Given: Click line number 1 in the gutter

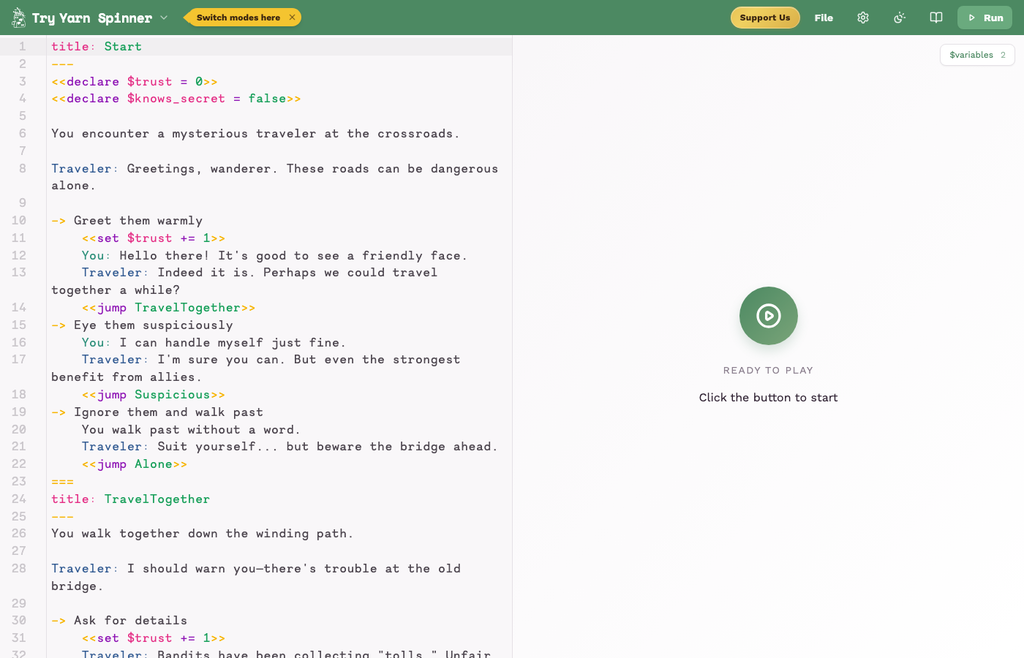Looking at the screenshot, I should (x=22, y=46).
